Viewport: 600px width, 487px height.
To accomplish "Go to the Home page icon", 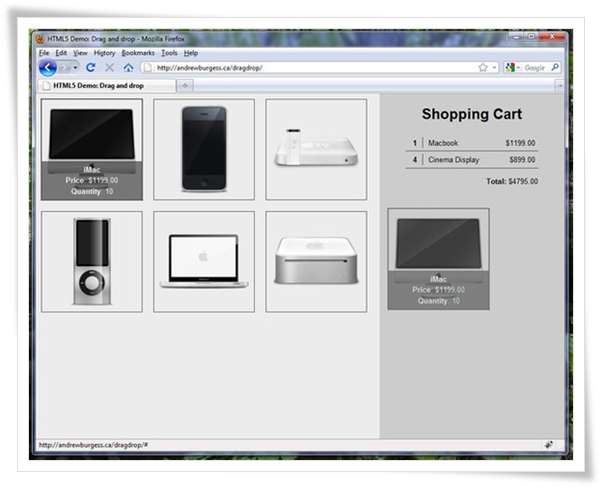I will click(128, 68).
